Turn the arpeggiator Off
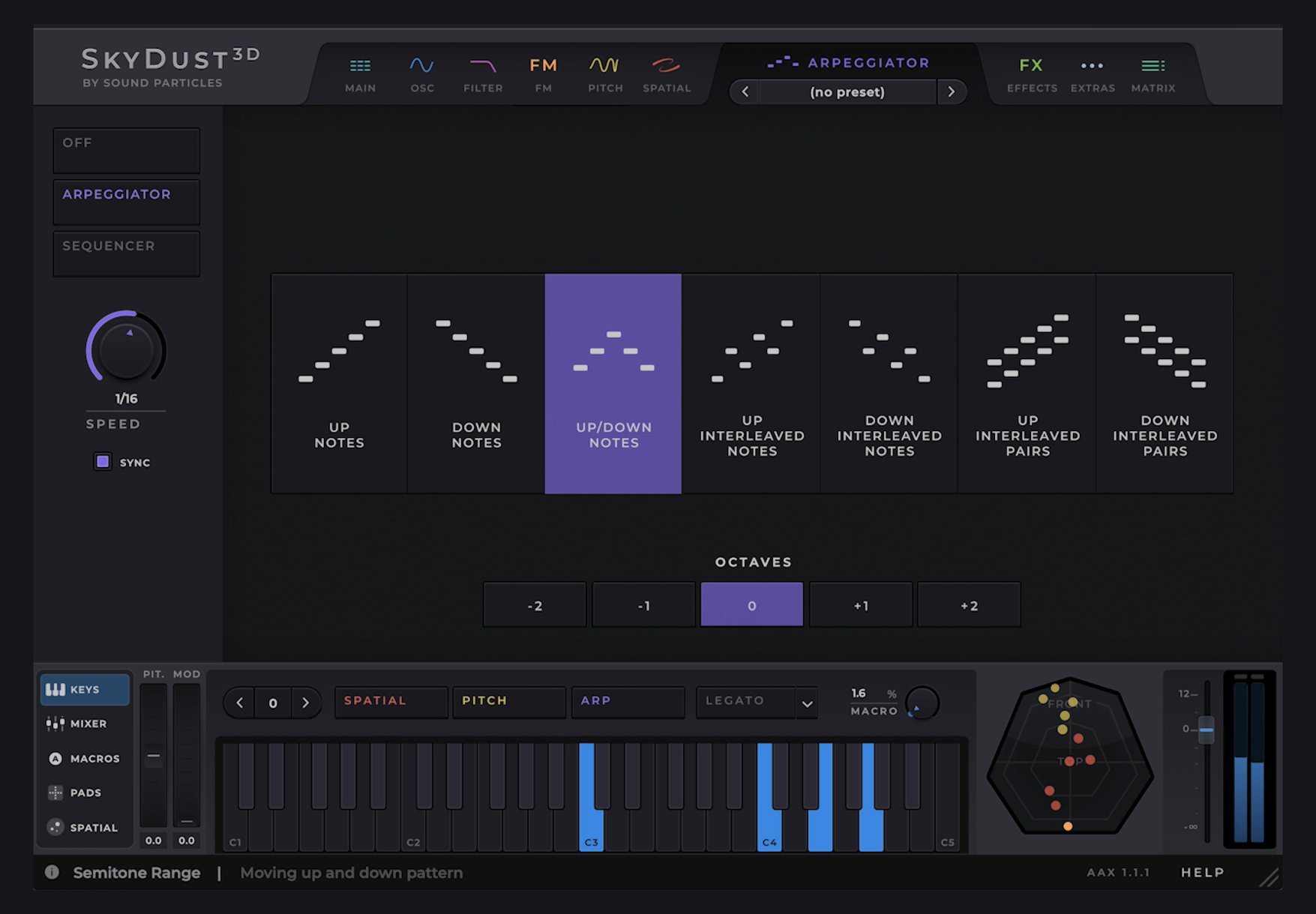This screenshot has width=1316, height=914. pyautogui.click(x=126, y=150)
